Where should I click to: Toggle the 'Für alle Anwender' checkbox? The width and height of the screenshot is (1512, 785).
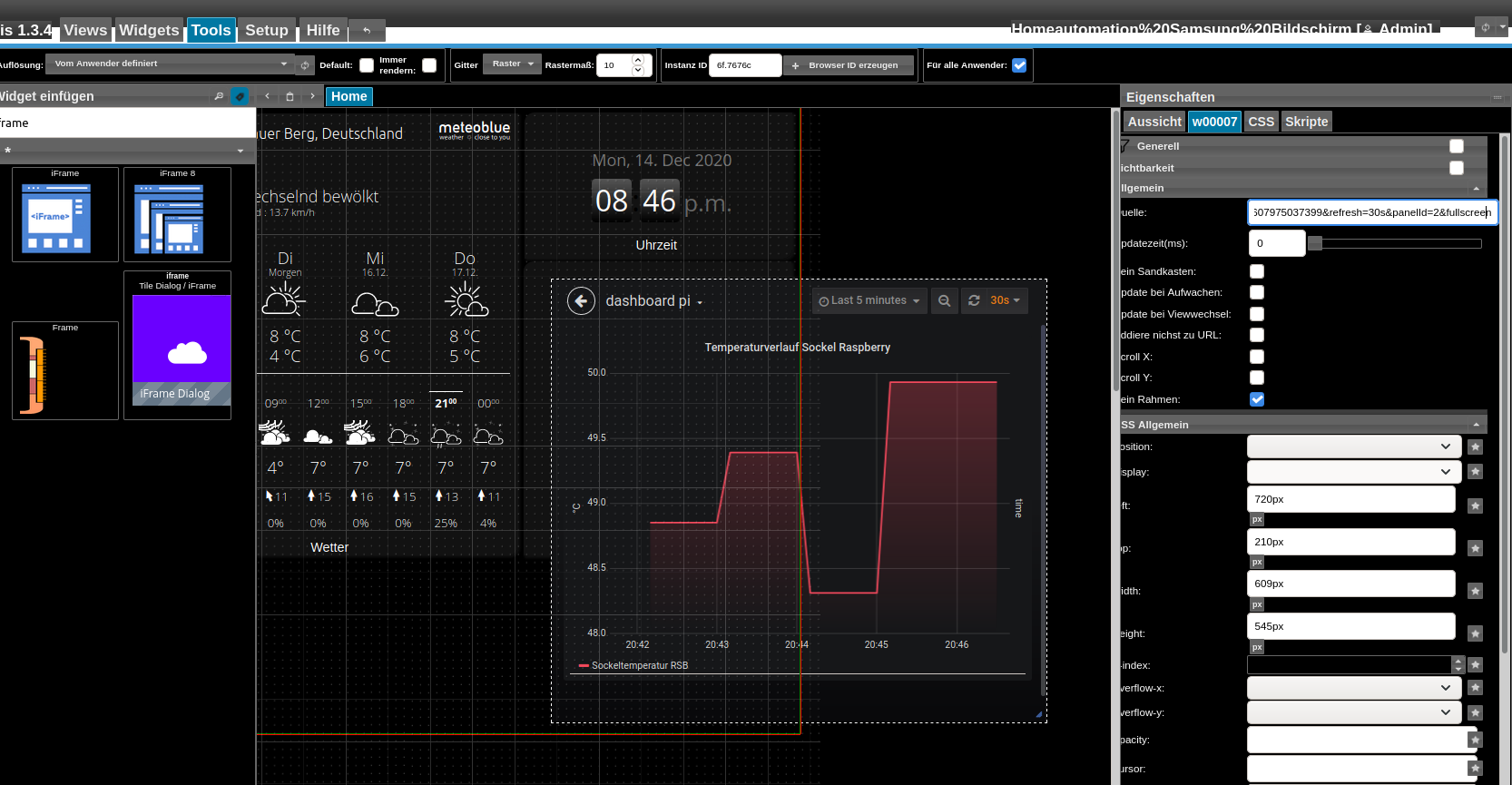(x=1019, y=65)
